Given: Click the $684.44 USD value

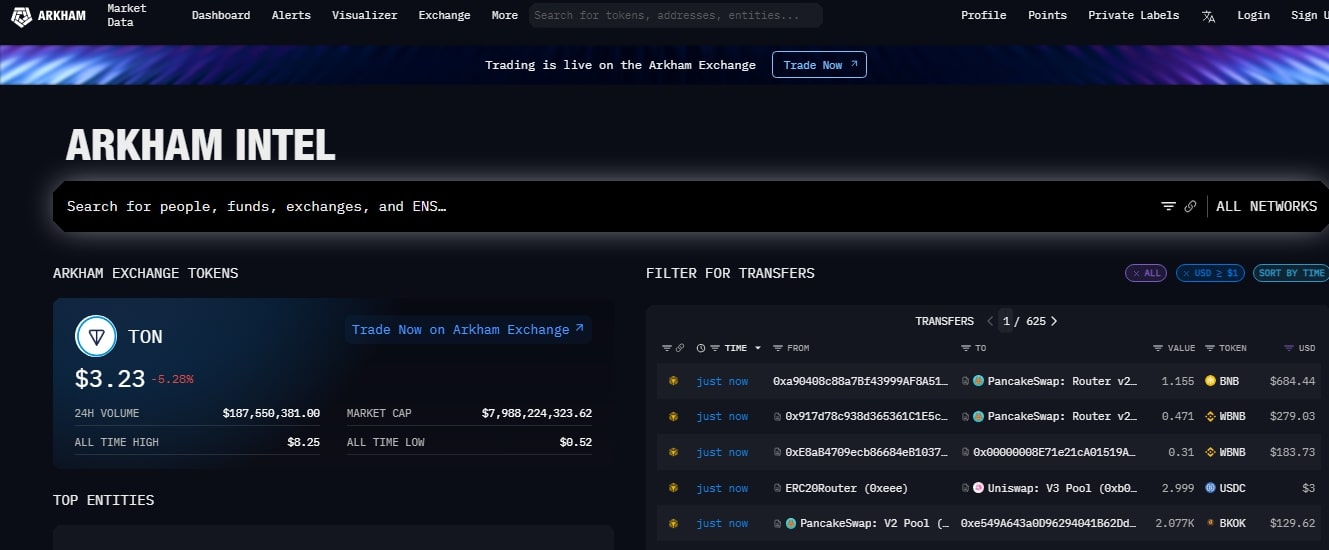Looking at the screenshot, I should 1292,381.
